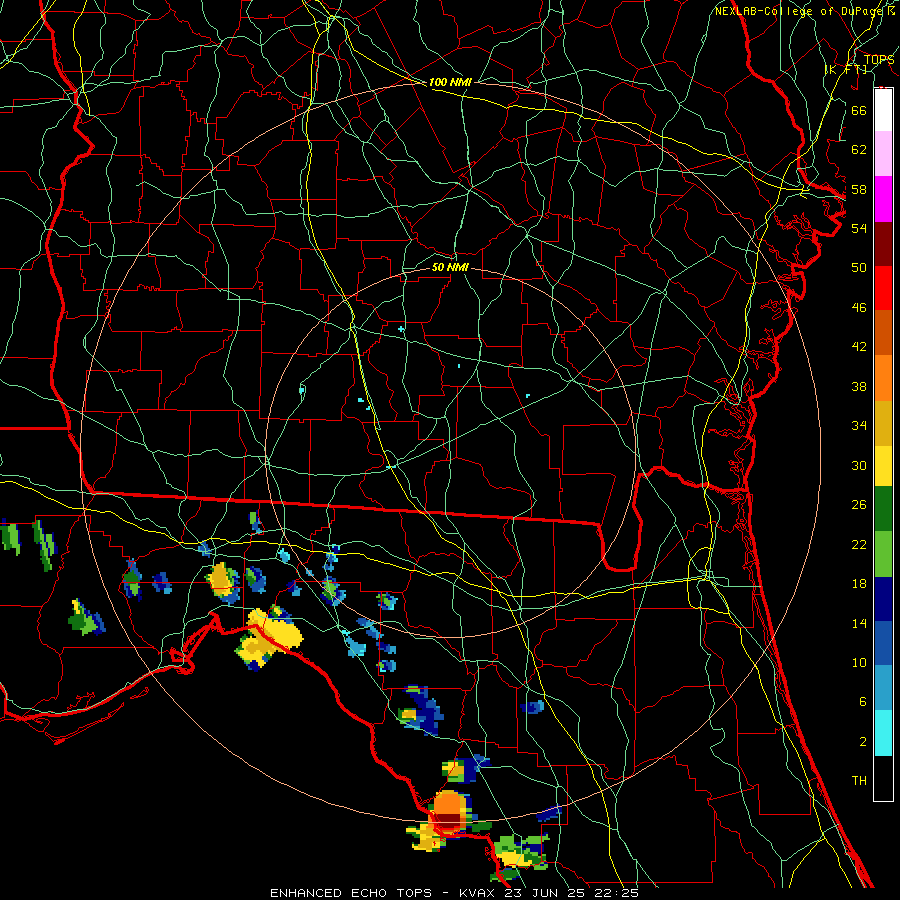
Task: Pick the yellow legend swatch
Action: click(883, 466)
